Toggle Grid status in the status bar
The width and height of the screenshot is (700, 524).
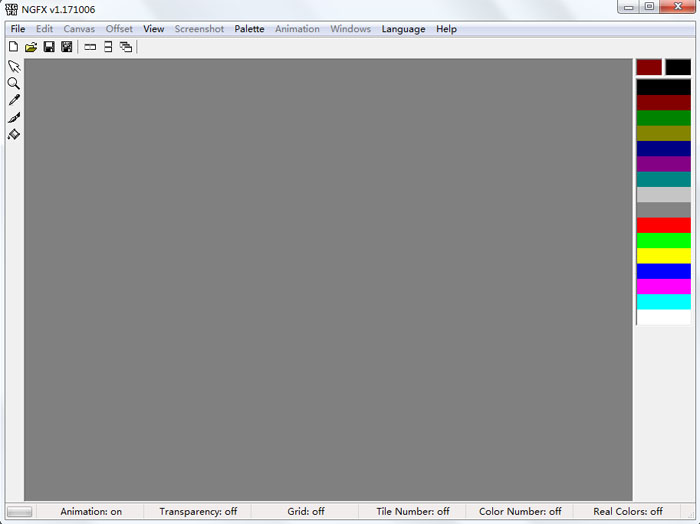306,512
